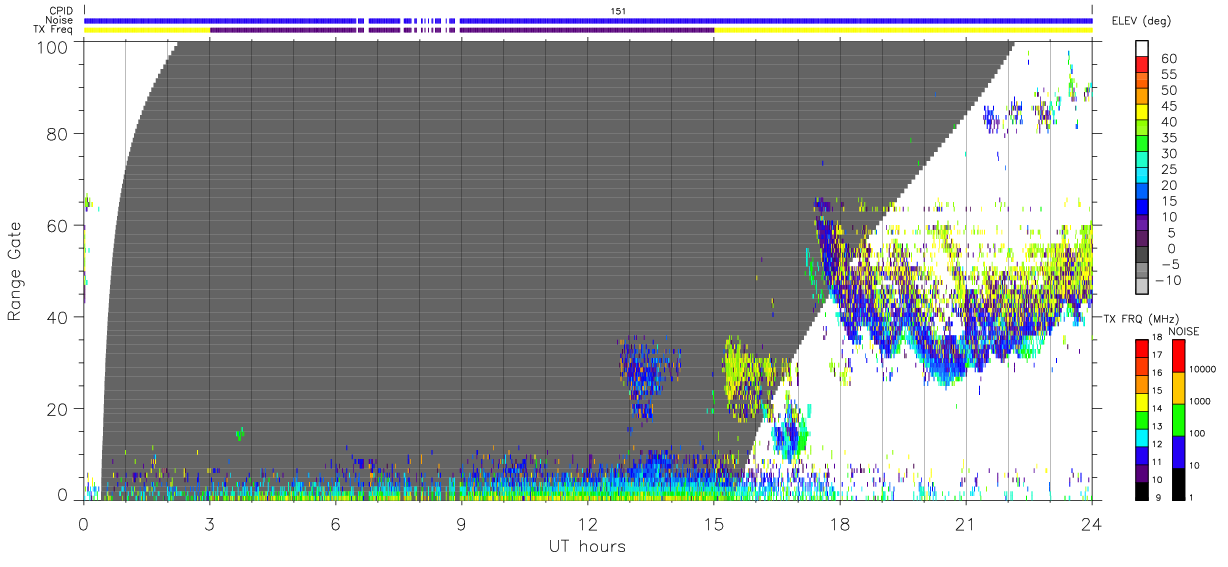This screenshot has height=567, width=1228.
Task: Click the CPID value '151'
Action: (618, 10)
